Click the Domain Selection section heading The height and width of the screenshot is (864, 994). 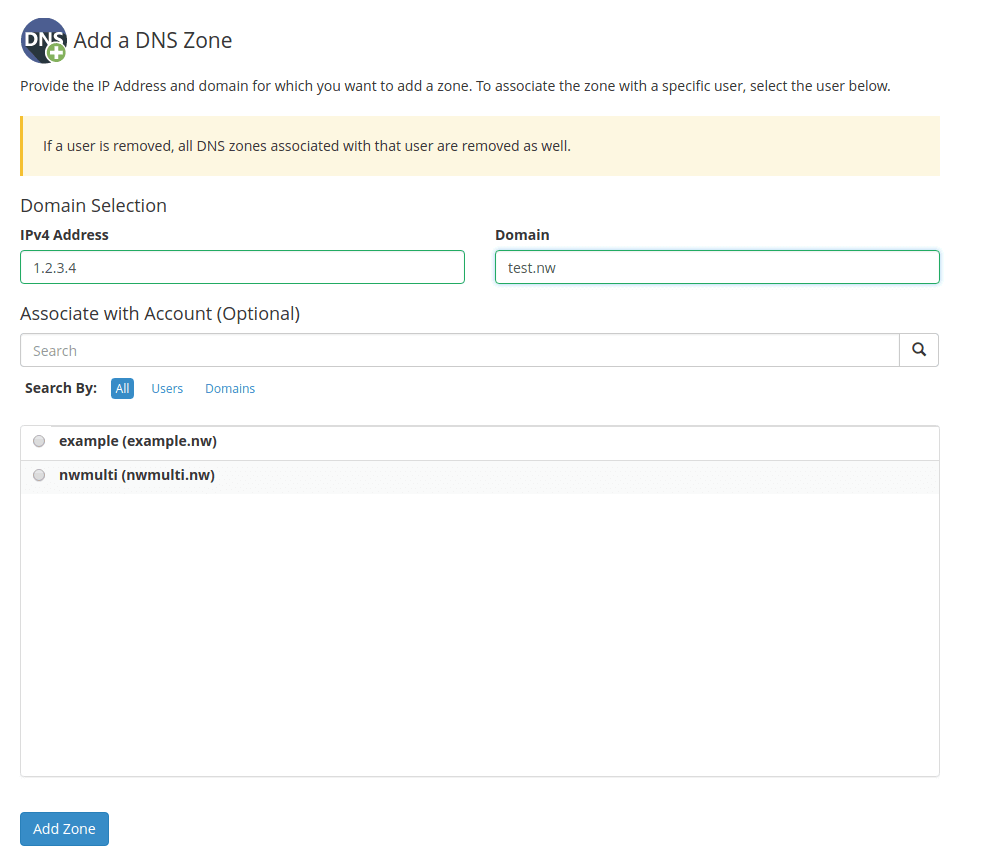(x=94, y=205)
